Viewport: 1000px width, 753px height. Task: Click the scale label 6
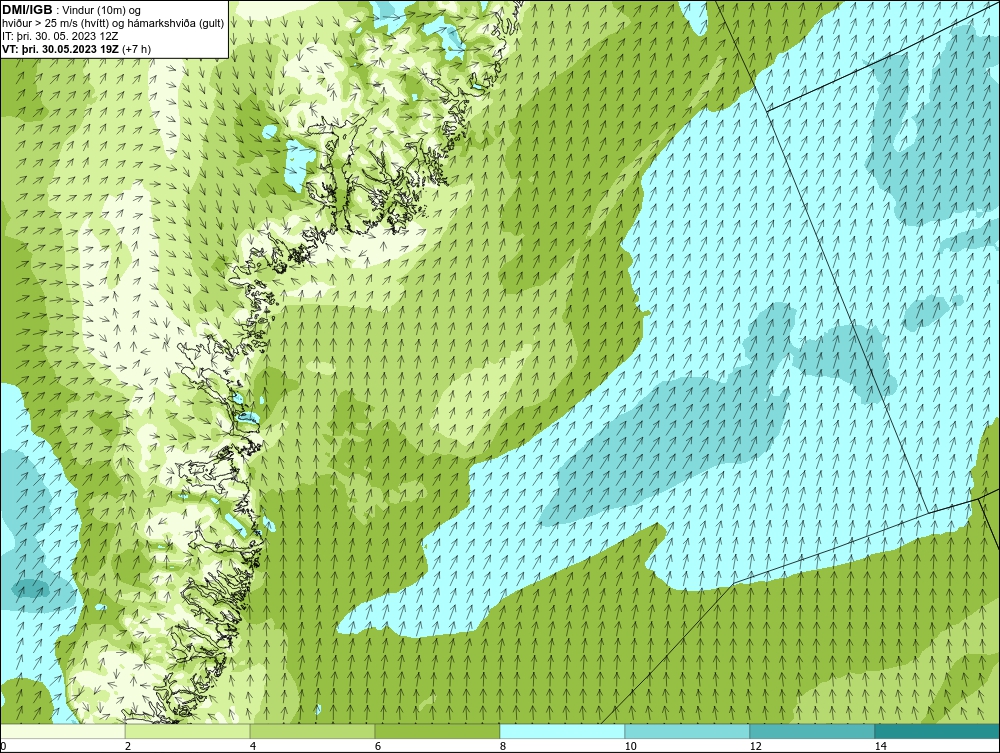click(x=378, y=746)
